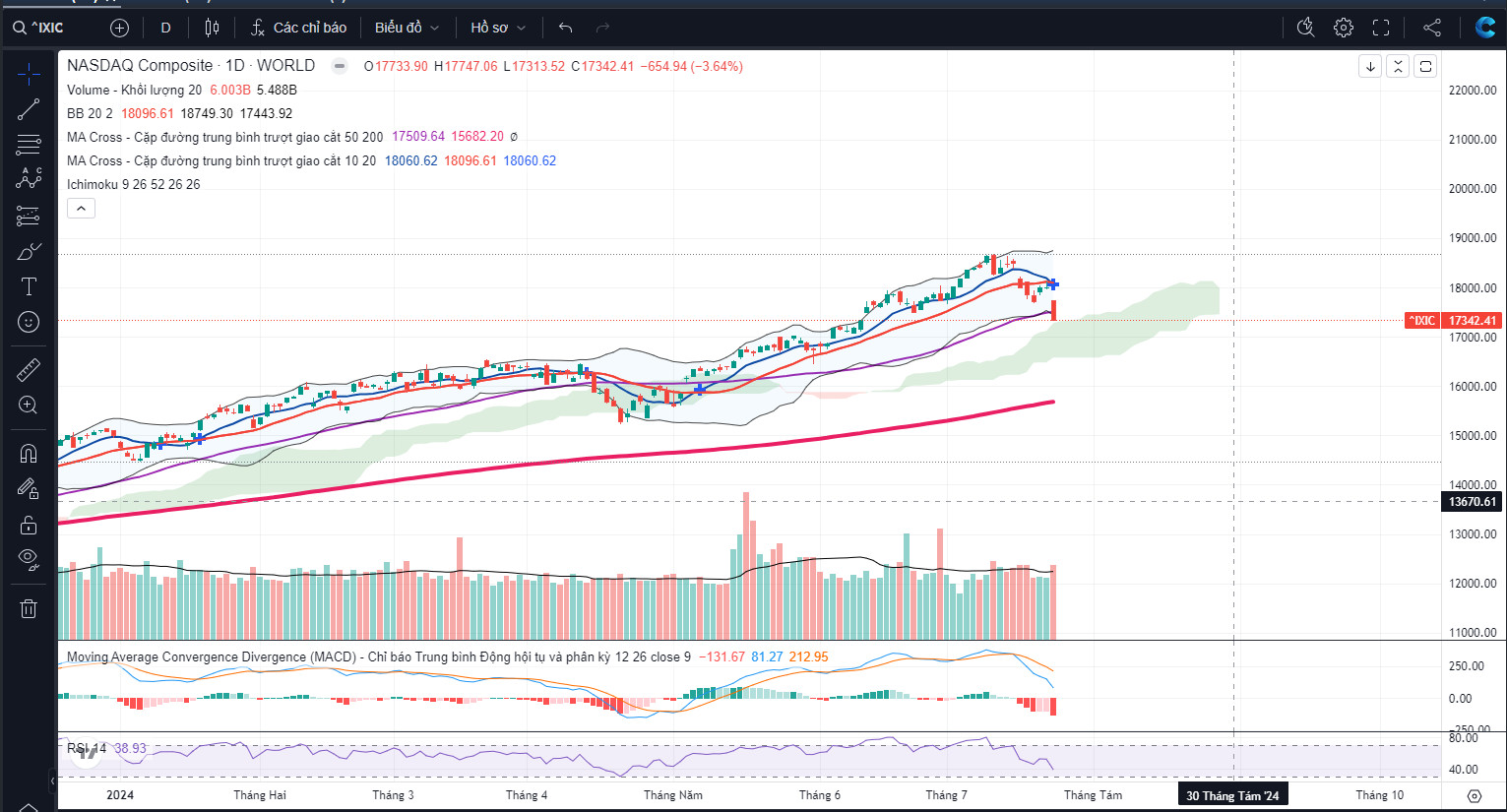Toggle hide all drawings eye

pyautogui.click(x=29, y=560)
